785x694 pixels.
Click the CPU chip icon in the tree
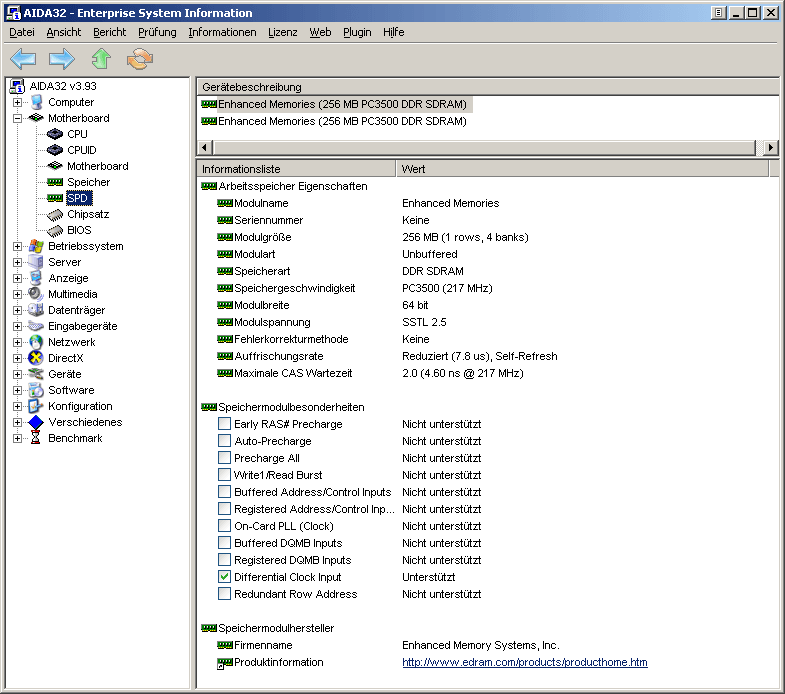(x=55, y=134)
